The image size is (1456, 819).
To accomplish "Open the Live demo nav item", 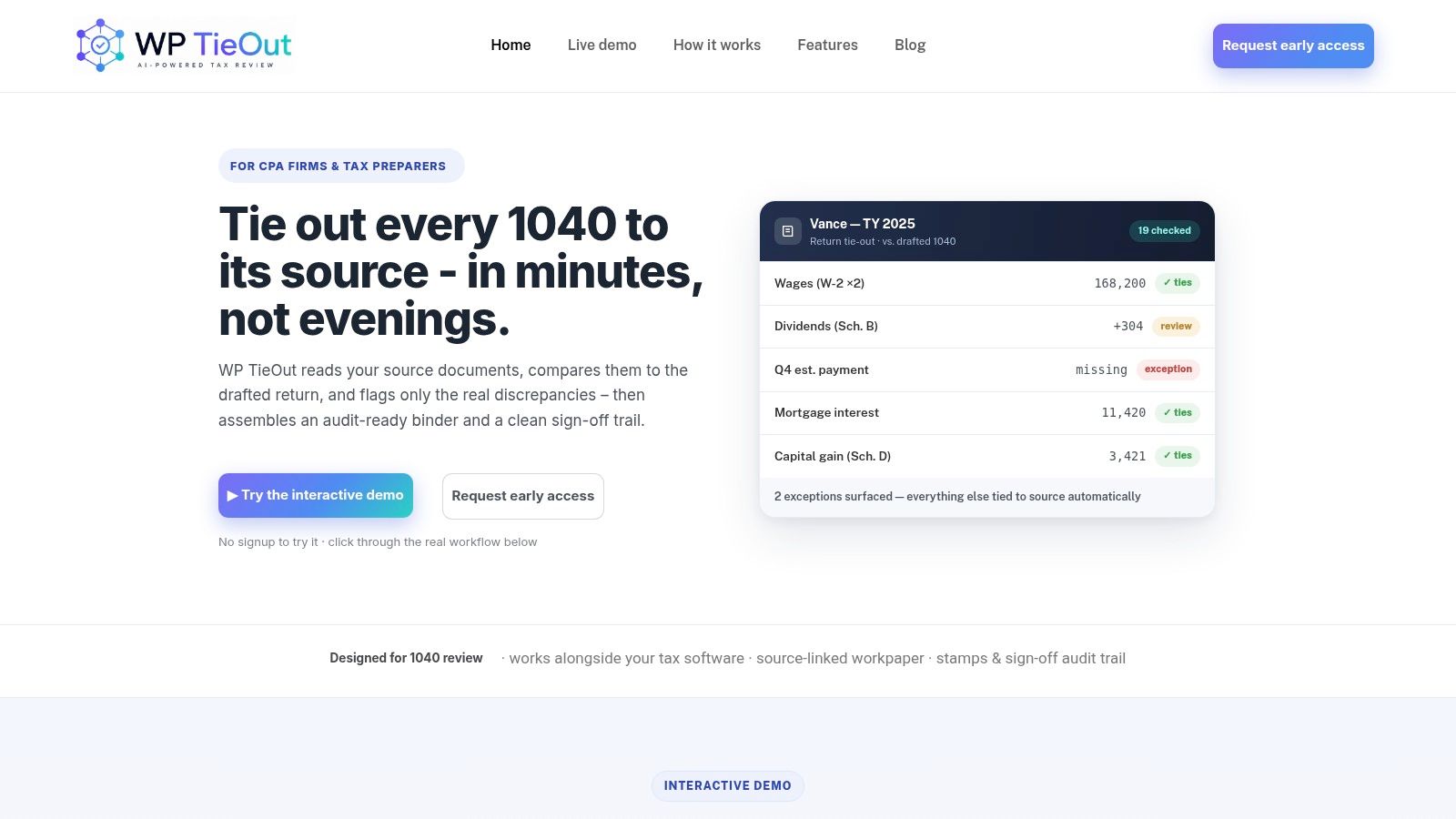I will pos(602,45).
